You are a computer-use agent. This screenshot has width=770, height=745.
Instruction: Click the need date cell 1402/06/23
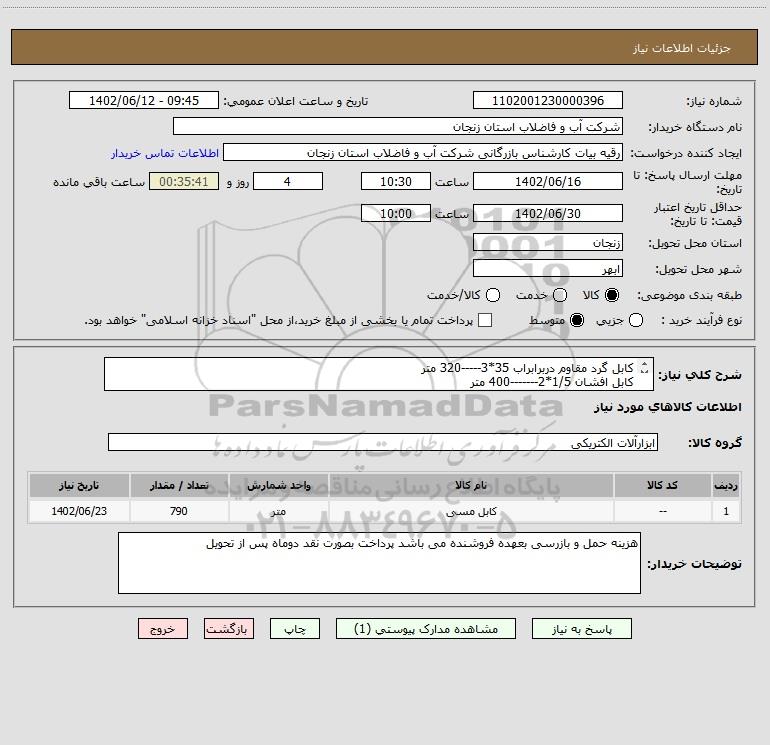tap(79, 511)
